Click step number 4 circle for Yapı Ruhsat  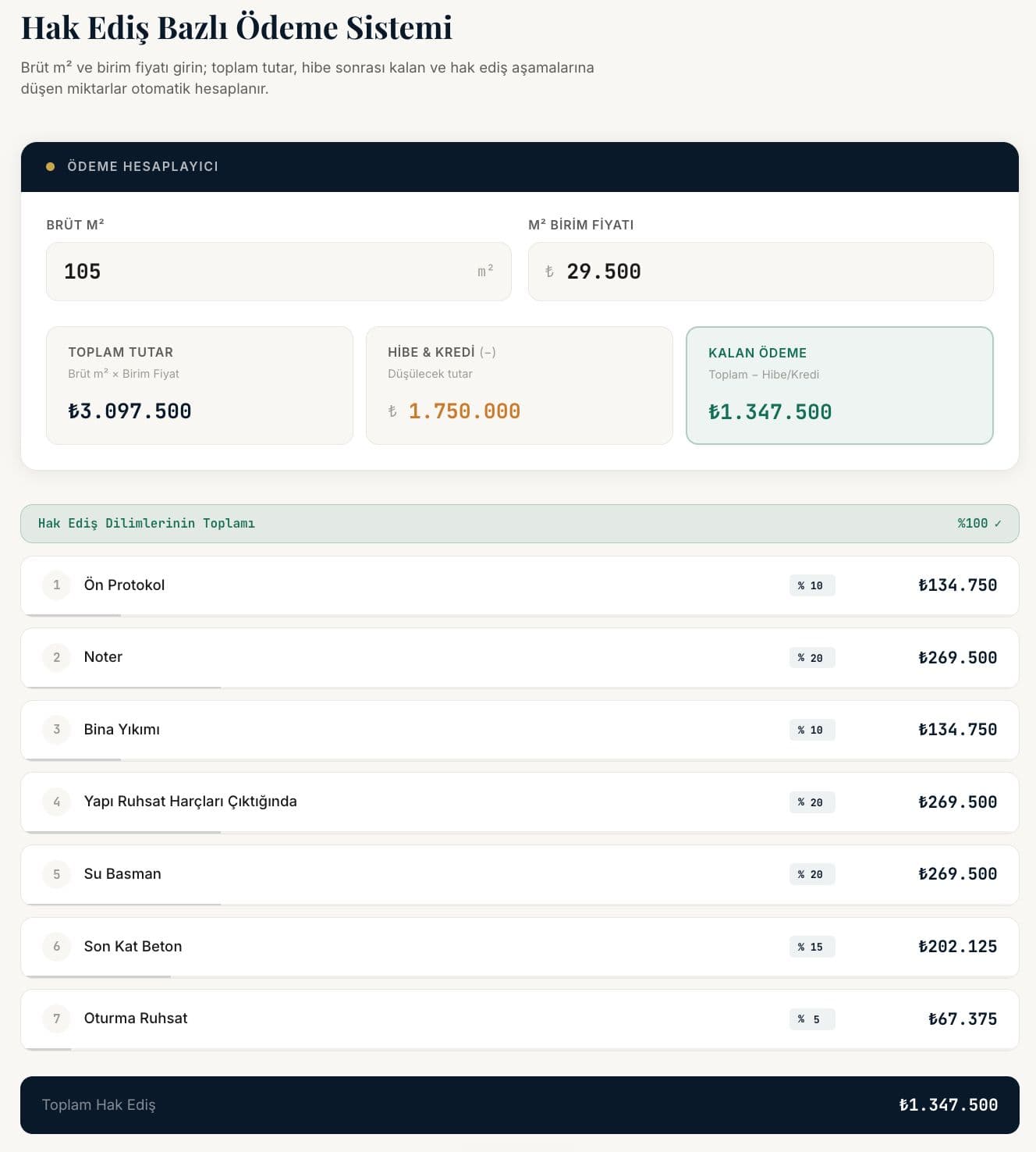[x=56, y=802]
